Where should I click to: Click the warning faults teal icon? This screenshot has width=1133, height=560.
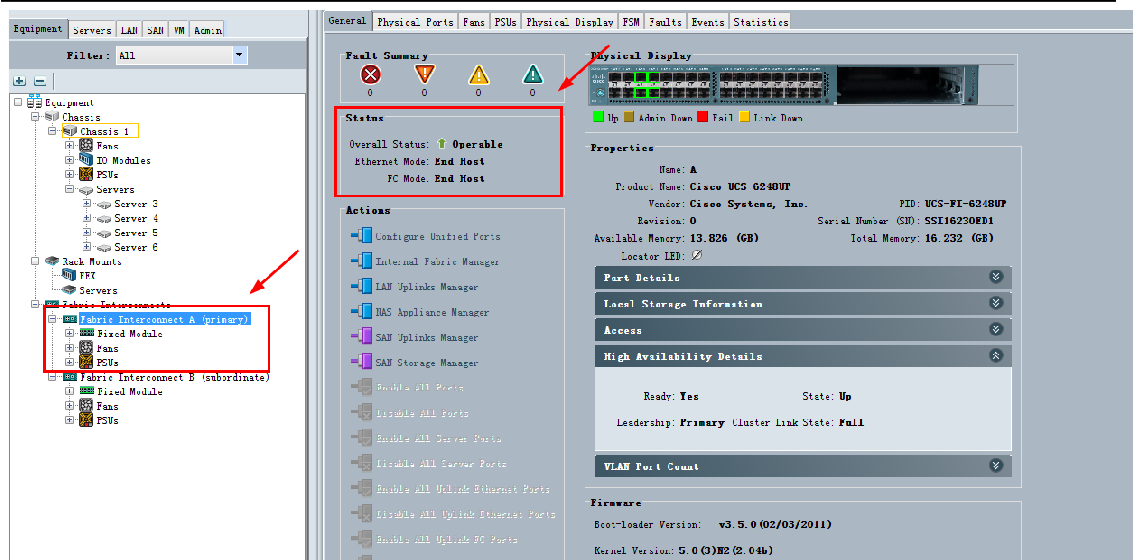pos(533,74)
